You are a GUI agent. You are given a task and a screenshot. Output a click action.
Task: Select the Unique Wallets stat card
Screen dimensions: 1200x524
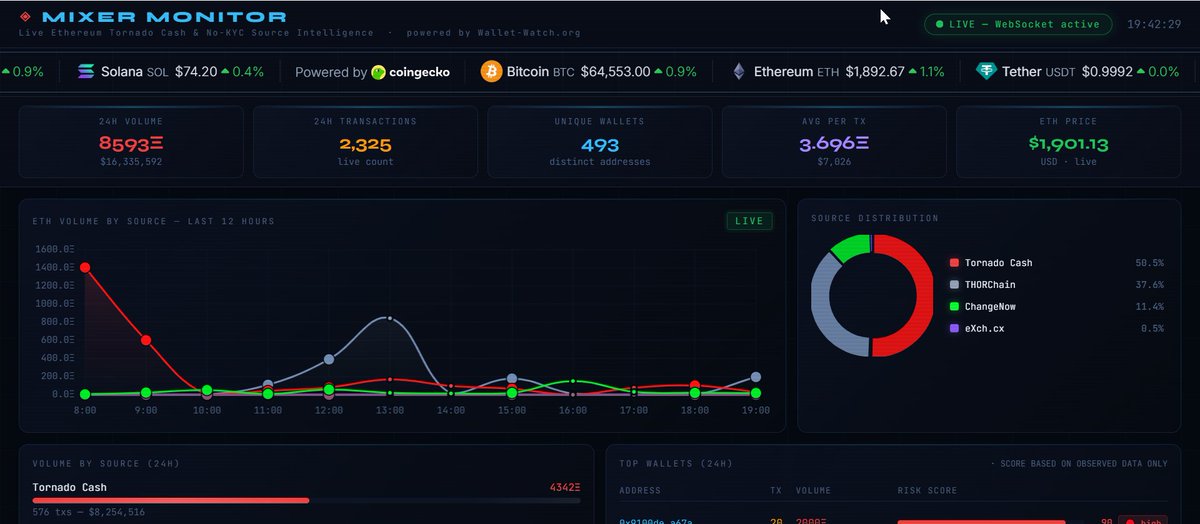coord(600,141)
